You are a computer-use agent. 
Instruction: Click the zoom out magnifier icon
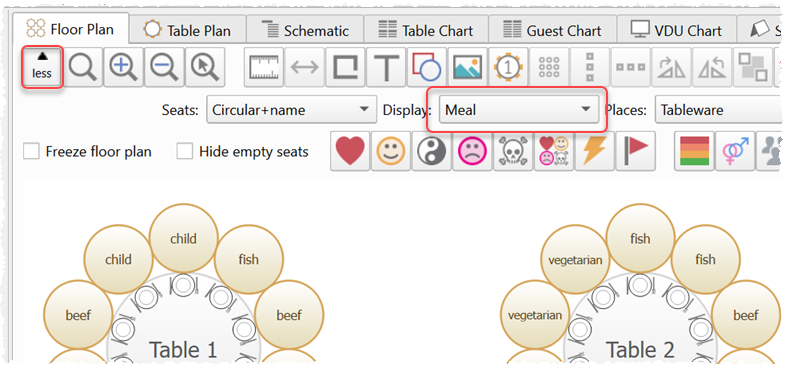click(164, 67)
